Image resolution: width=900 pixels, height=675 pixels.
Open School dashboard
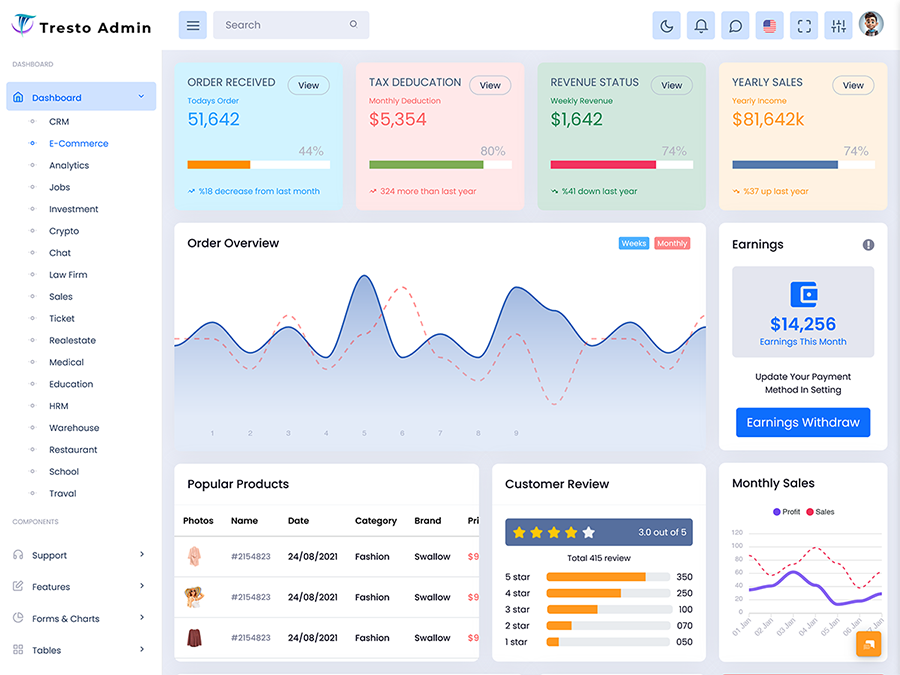point(64,471)
